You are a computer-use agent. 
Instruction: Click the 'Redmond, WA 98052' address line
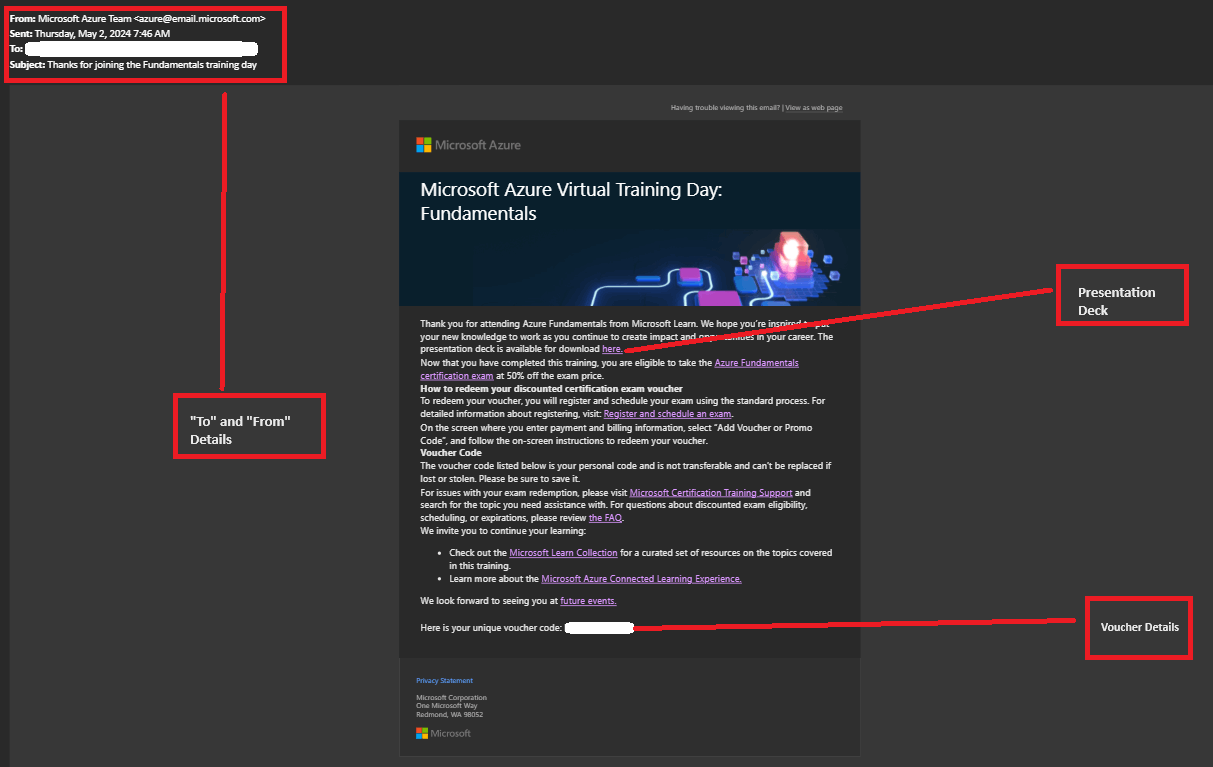click(x=449, y=714)
